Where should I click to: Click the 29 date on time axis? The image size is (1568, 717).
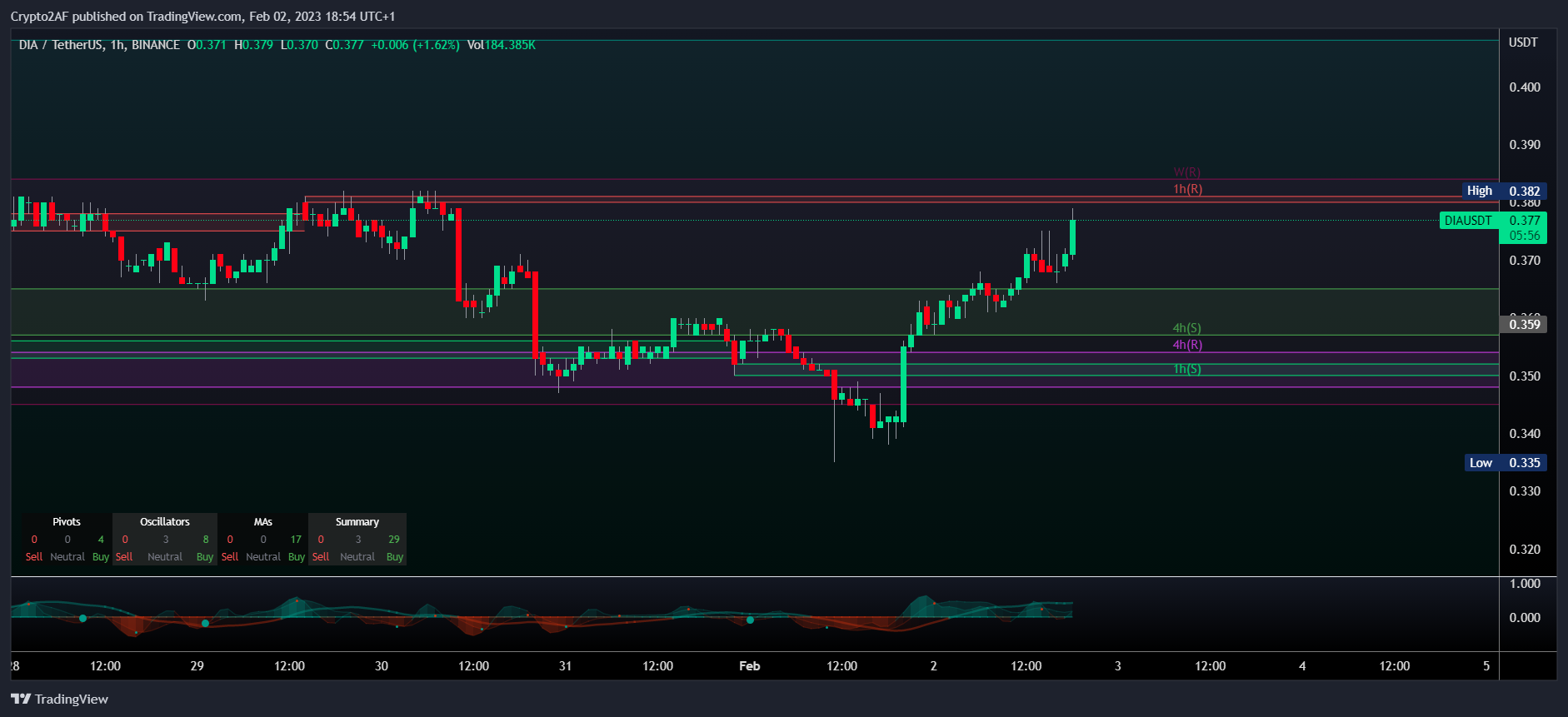(197, 666)
